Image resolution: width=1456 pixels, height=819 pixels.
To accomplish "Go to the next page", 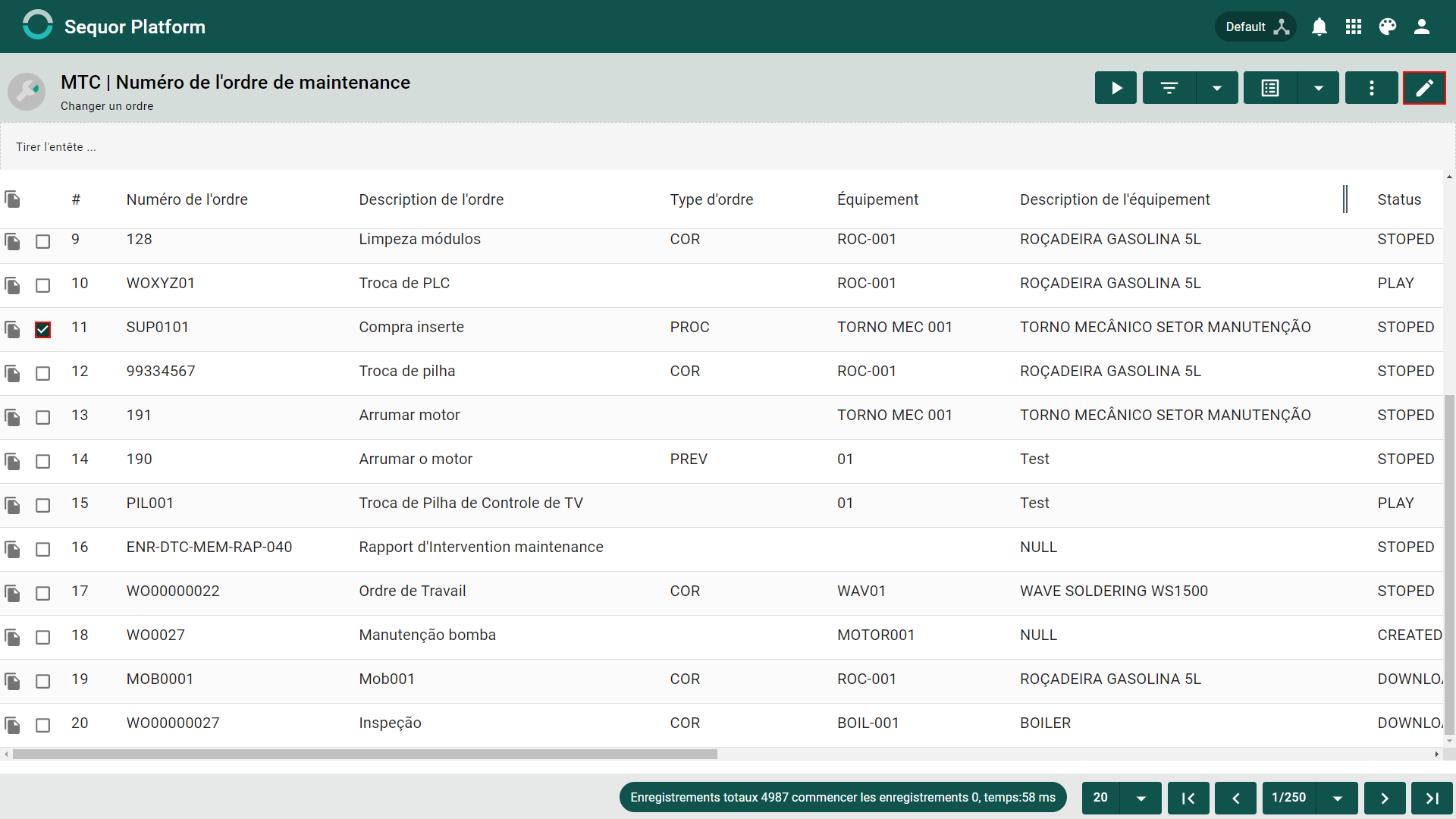I will (x=1385, y=798).
